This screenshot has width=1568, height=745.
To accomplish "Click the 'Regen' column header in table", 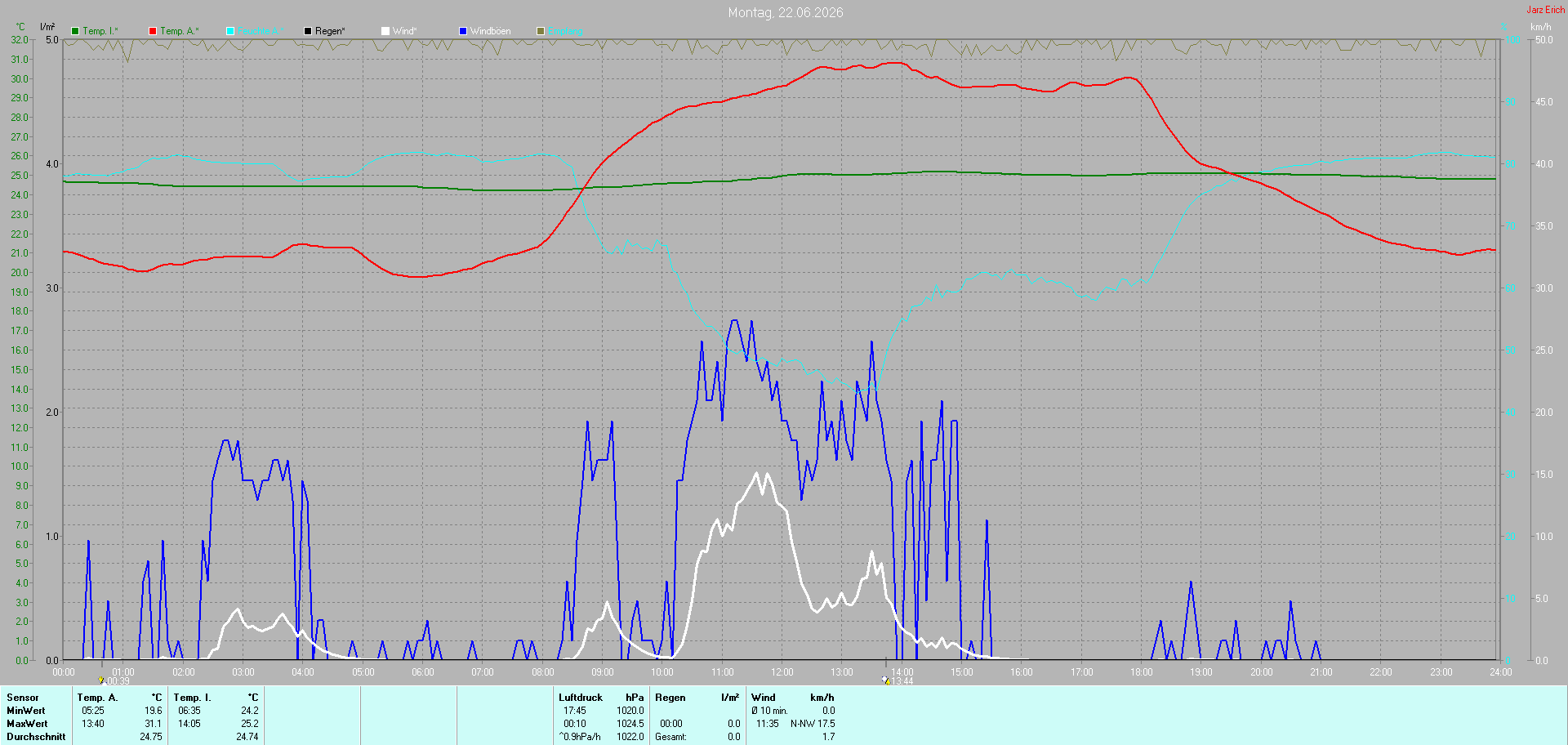I will (670, 698).
